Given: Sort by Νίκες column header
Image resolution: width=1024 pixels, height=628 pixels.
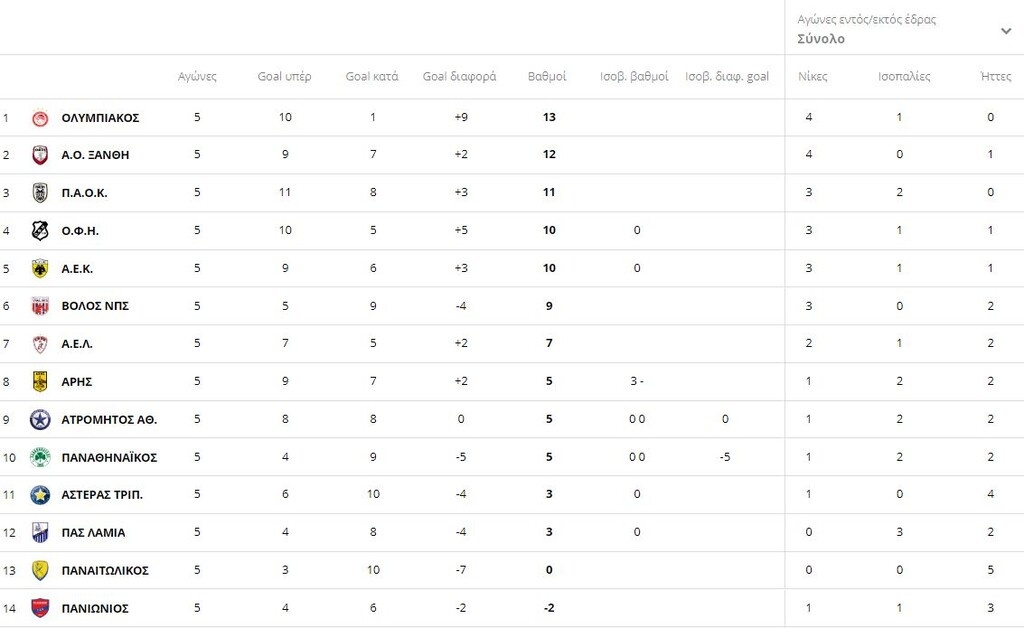Looking at the screenshot, I should 812,77.
